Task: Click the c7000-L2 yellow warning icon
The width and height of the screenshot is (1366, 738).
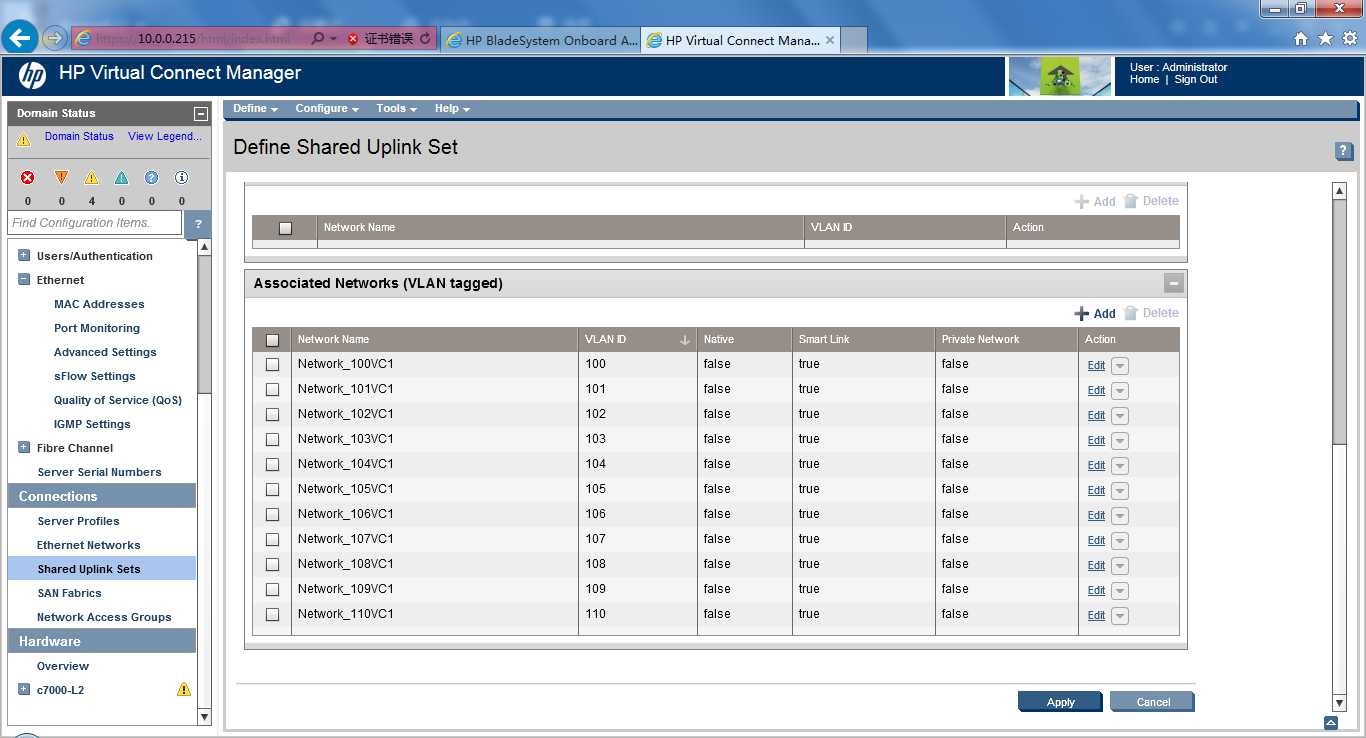Action: point(184,689)
